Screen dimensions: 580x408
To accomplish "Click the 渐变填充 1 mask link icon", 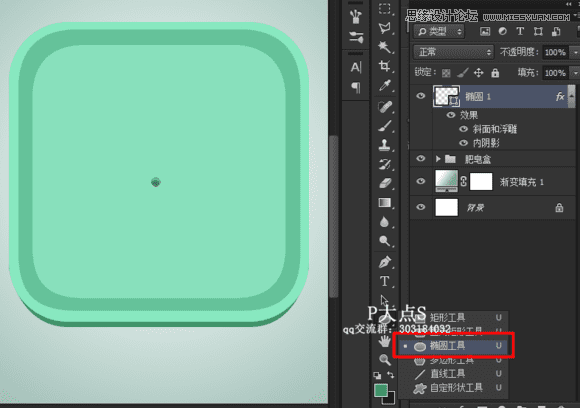I will click(x=463, y=181).
